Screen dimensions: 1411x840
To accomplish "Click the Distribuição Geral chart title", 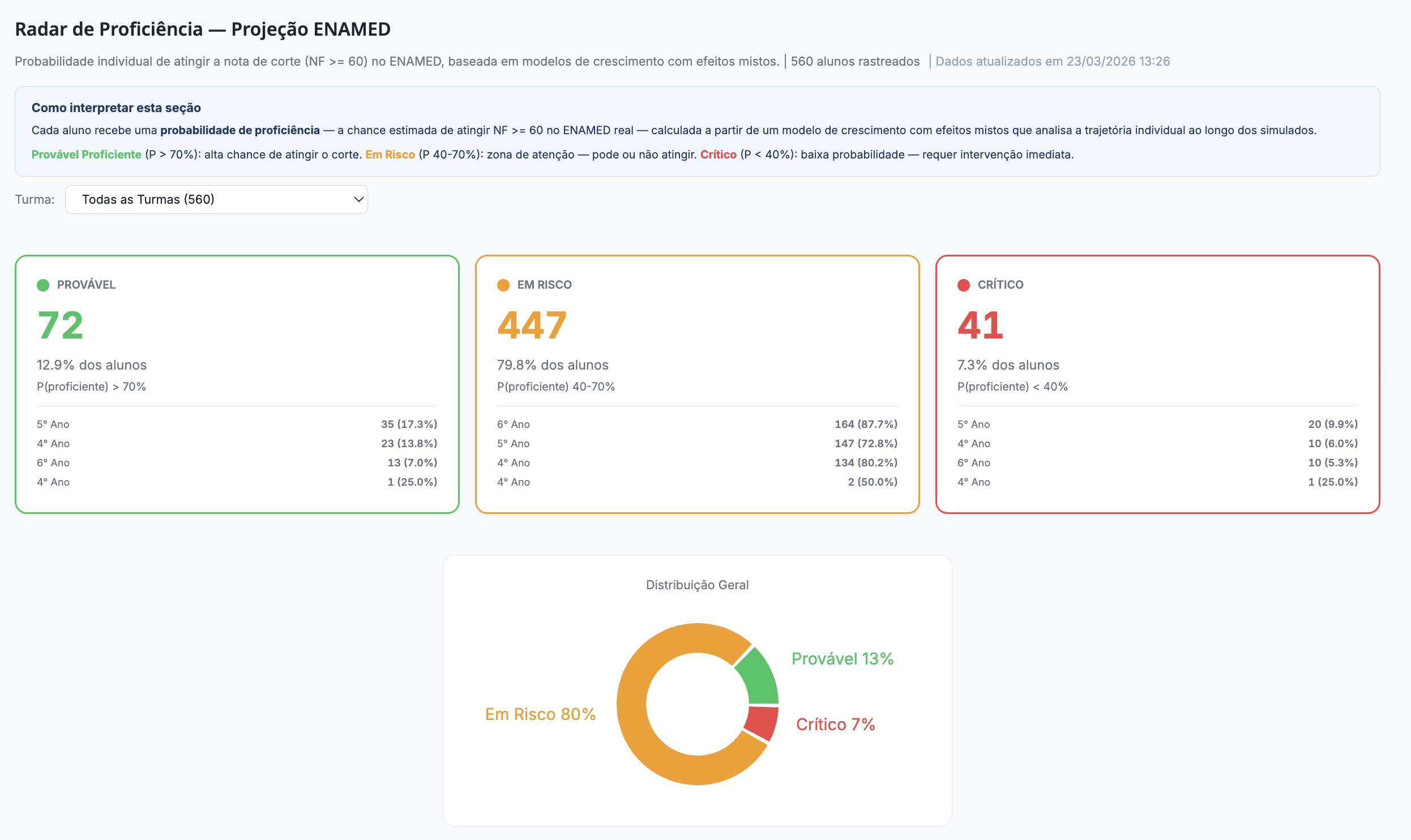I will [x=697, y=585].
